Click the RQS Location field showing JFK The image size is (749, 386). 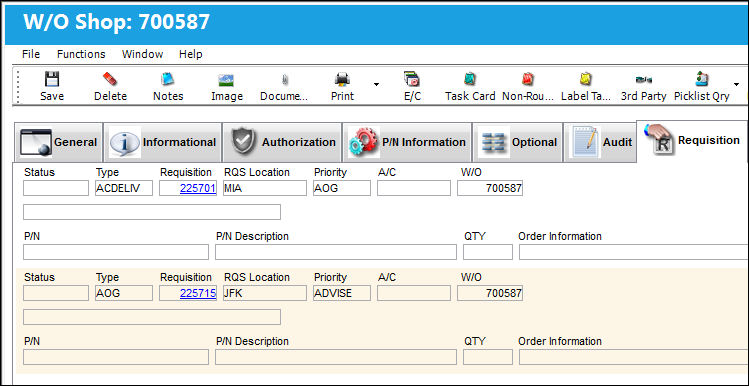pyautogui.click(x=265, y=293)
